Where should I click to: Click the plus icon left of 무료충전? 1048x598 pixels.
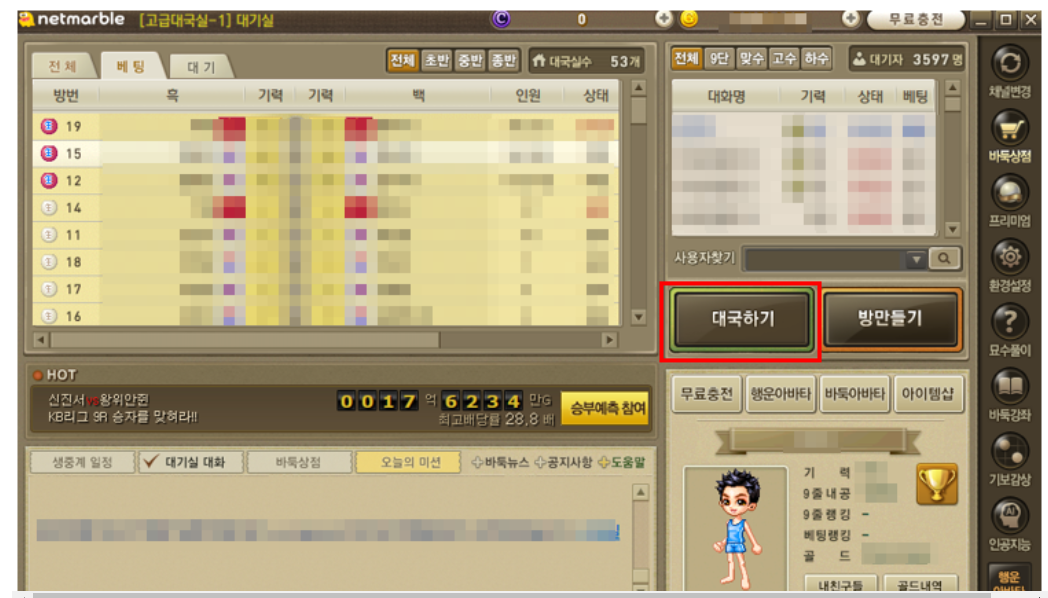[x=850, y=19]
